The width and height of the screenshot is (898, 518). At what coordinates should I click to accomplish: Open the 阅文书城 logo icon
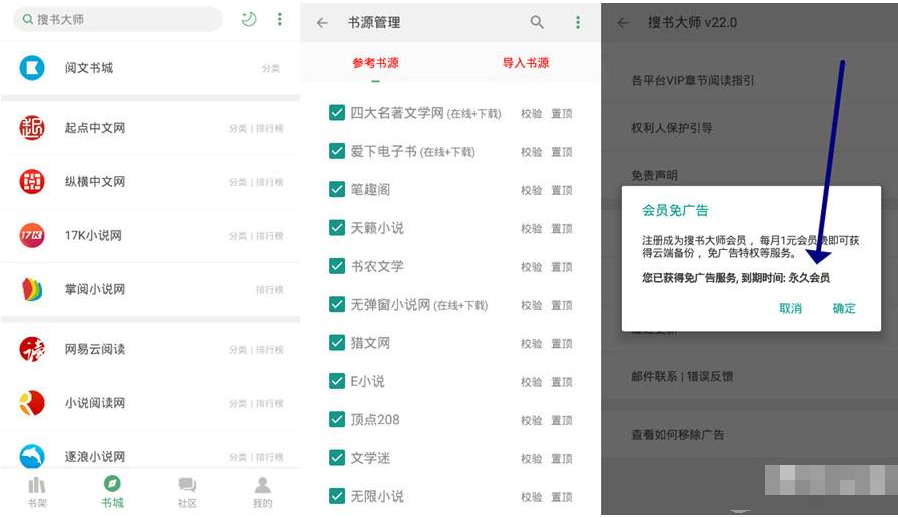coord(32,68)
